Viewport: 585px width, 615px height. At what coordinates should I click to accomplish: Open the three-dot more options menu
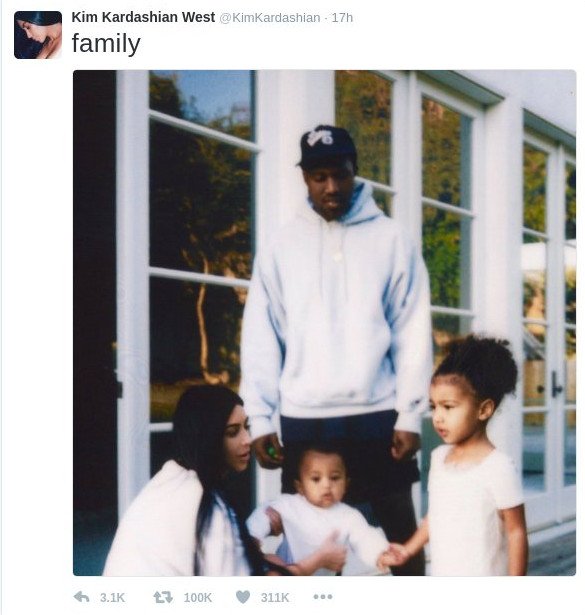323,597
